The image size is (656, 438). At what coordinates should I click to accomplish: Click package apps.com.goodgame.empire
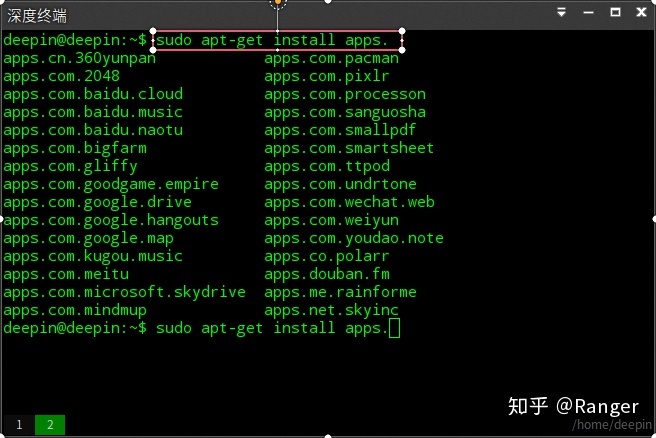[111, 184]
